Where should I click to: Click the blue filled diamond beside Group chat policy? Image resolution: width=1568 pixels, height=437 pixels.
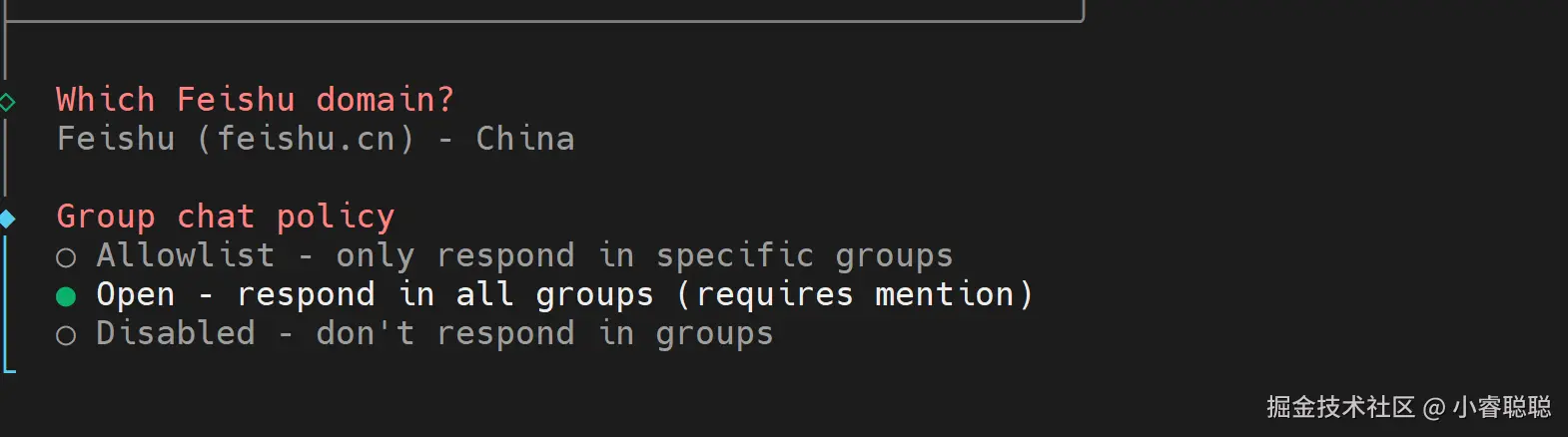(x=7, y=218)
